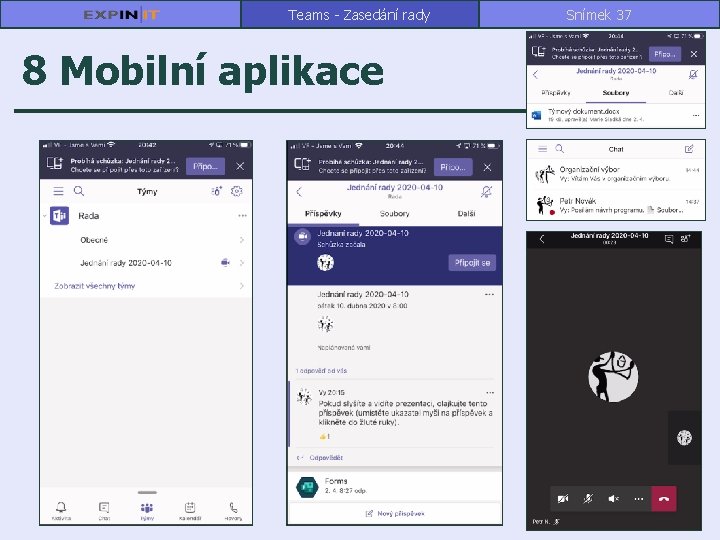
Task: Open Petr Novák chat
Action: pos(615,205)
